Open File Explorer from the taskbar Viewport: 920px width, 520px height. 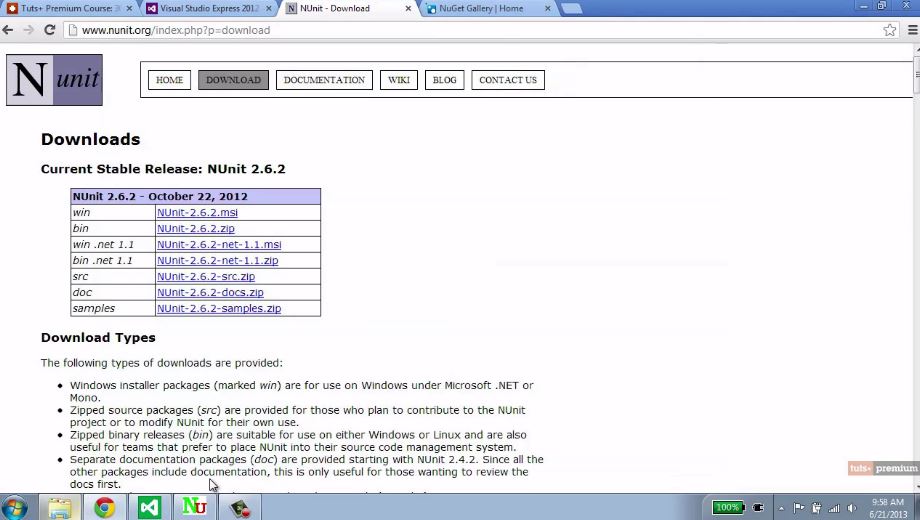[60, 508]
